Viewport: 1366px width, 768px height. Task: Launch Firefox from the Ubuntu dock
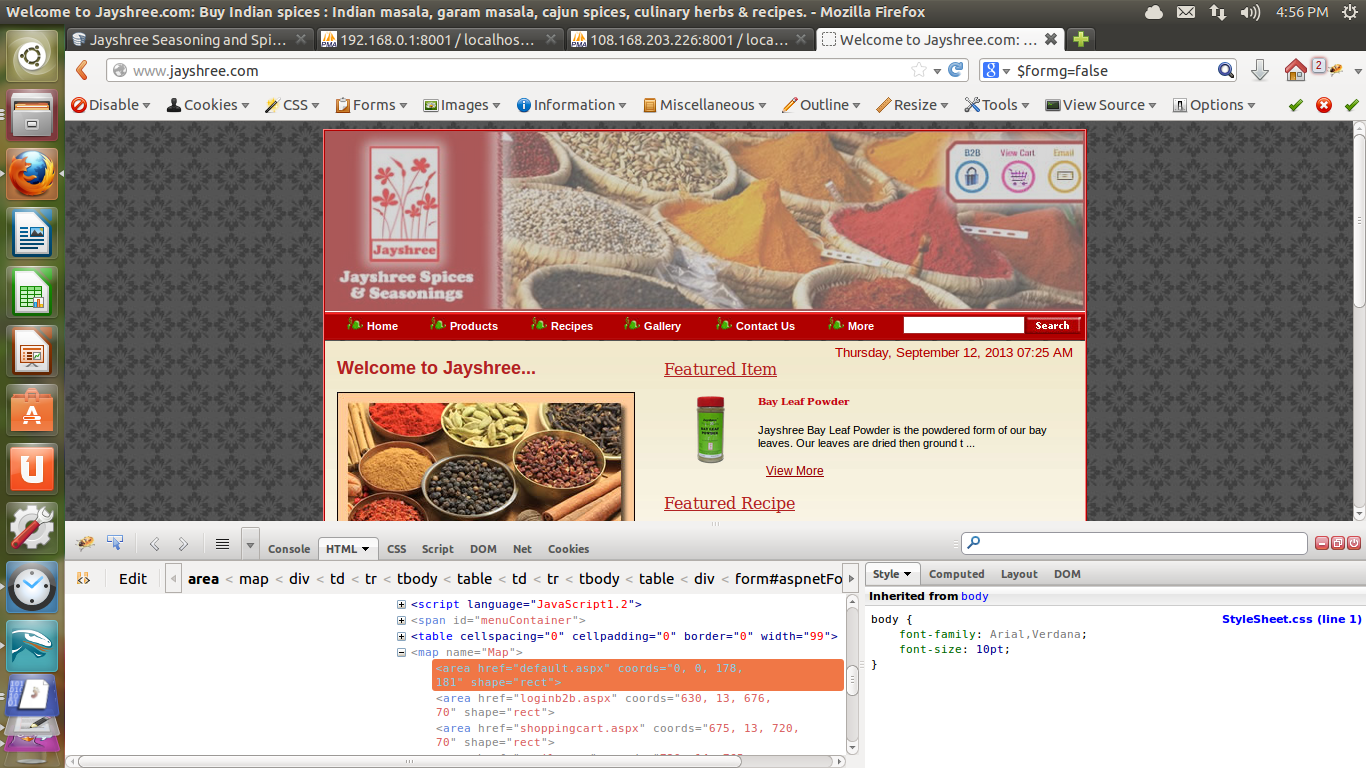[x=32, y=173]
